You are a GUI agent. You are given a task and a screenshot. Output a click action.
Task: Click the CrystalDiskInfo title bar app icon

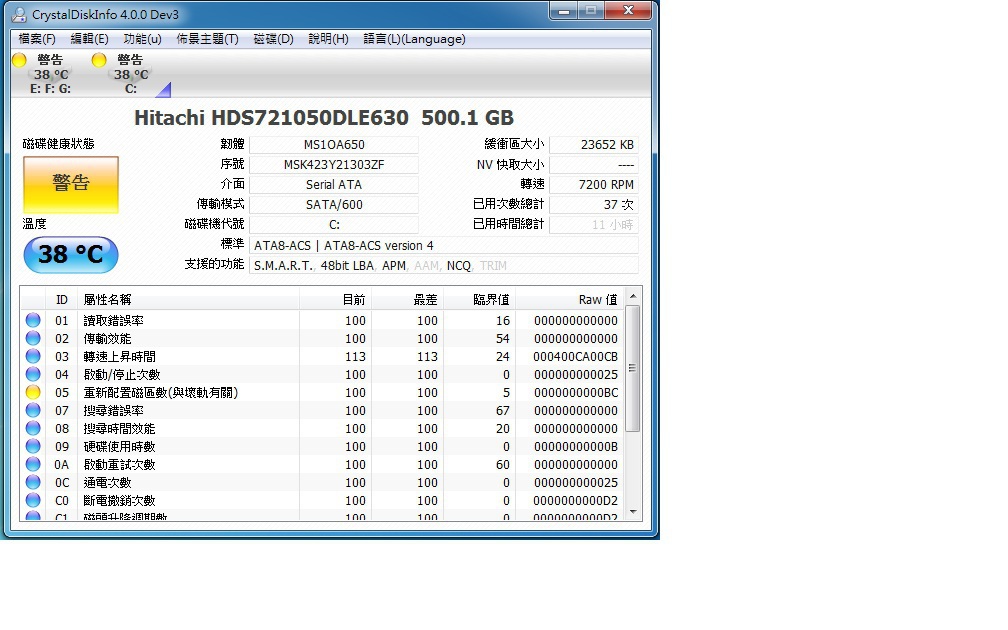point(19,14)
